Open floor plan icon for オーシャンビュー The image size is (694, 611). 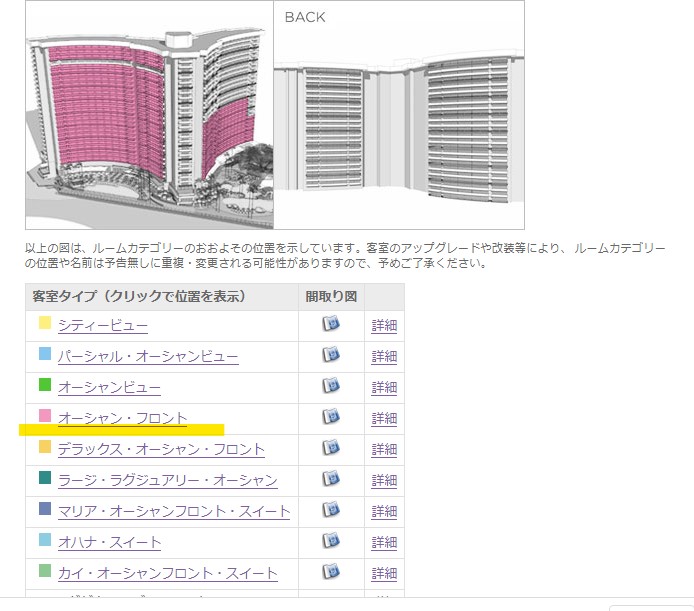click(331, 386)
